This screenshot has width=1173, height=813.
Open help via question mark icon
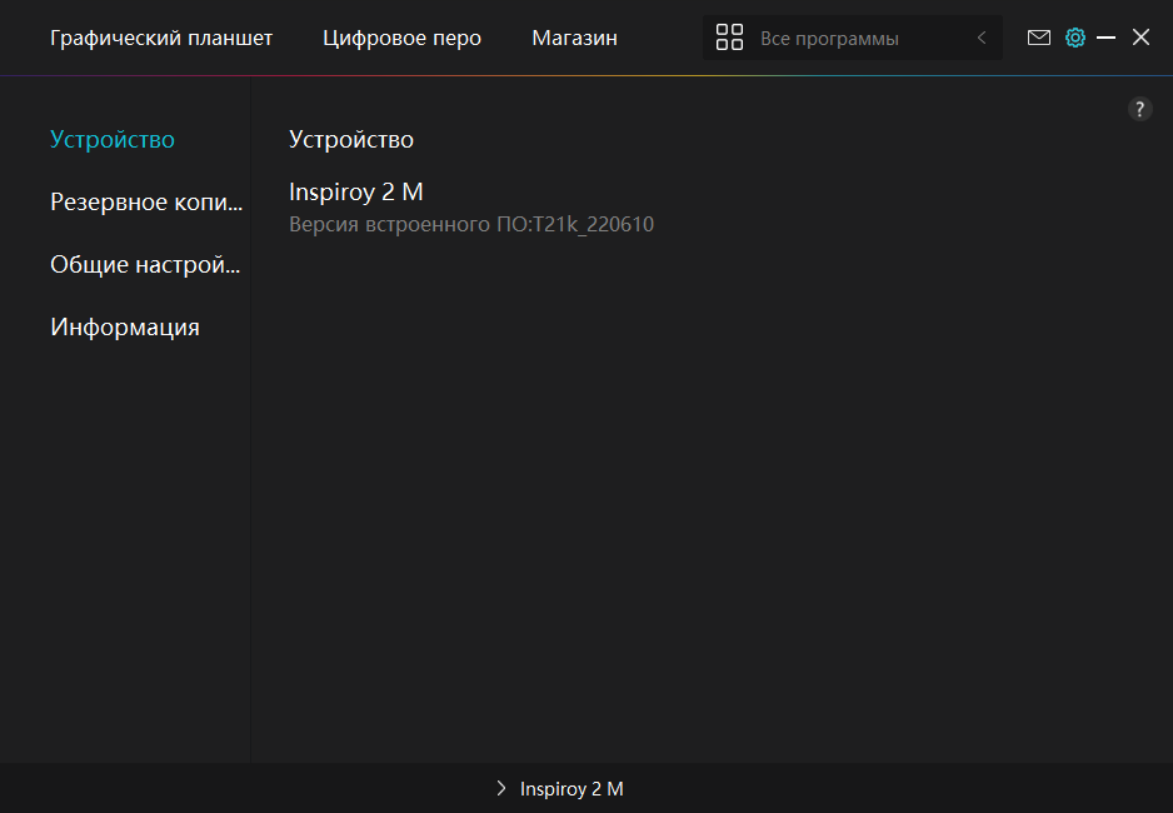1140,110
